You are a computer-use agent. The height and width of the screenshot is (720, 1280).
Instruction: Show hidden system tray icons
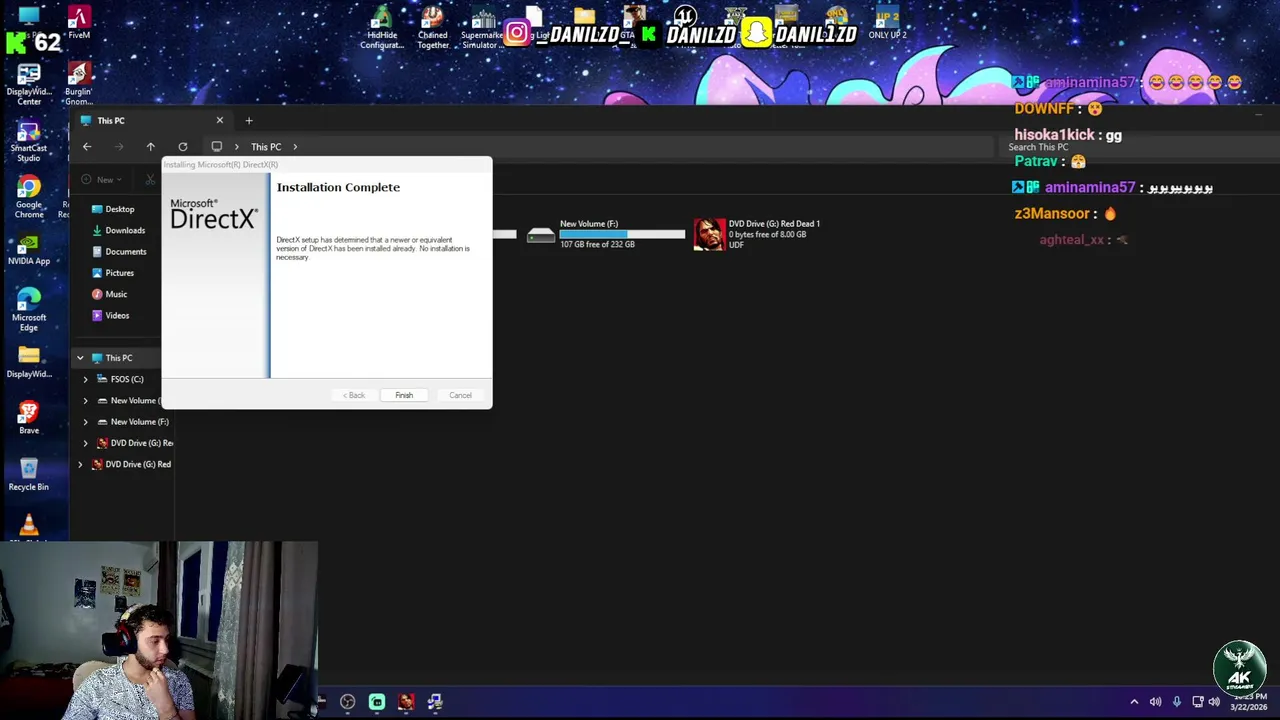pyautogui.click(x=1134, y=702)
